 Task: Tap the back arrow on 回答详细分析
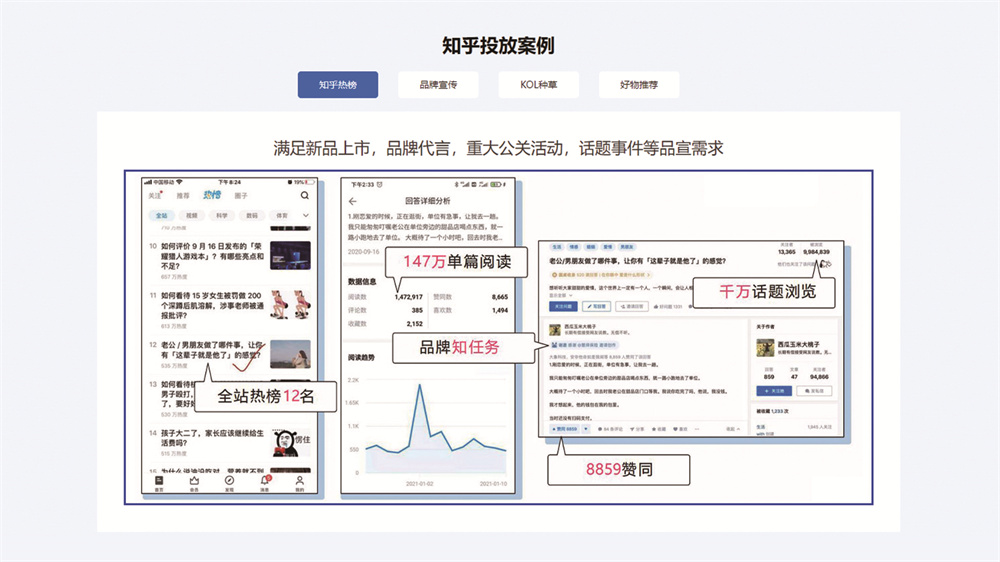pos(352,201)
